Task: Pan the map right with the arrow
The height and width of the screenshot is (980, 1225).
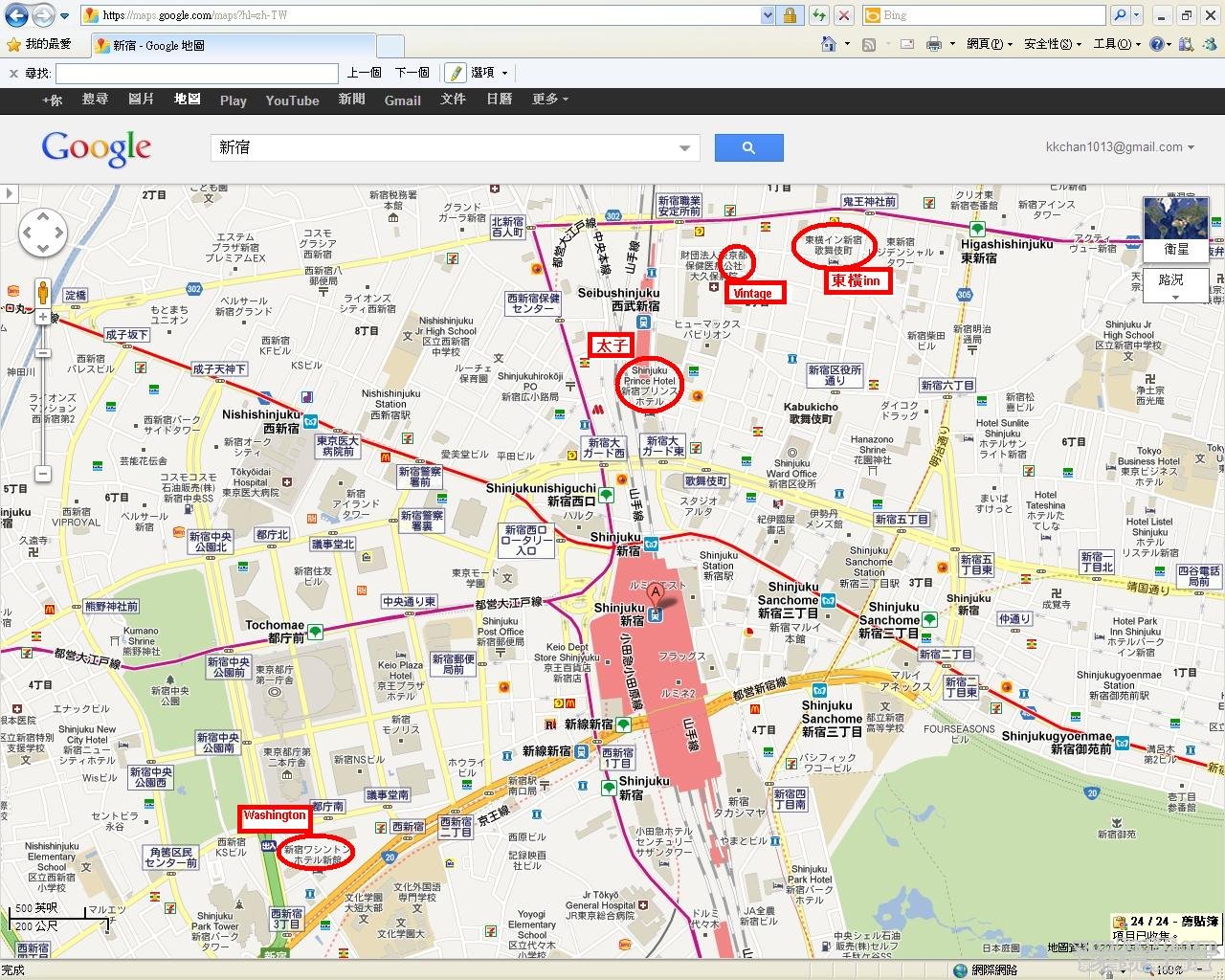Action: (x=58, y=232)
